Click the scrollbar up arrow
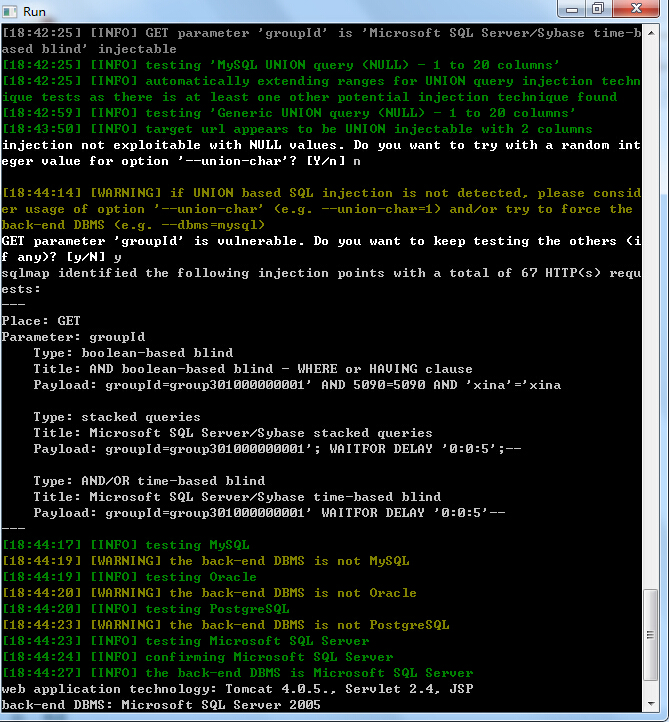Viewport: 669px width, 722px height. 651,33
